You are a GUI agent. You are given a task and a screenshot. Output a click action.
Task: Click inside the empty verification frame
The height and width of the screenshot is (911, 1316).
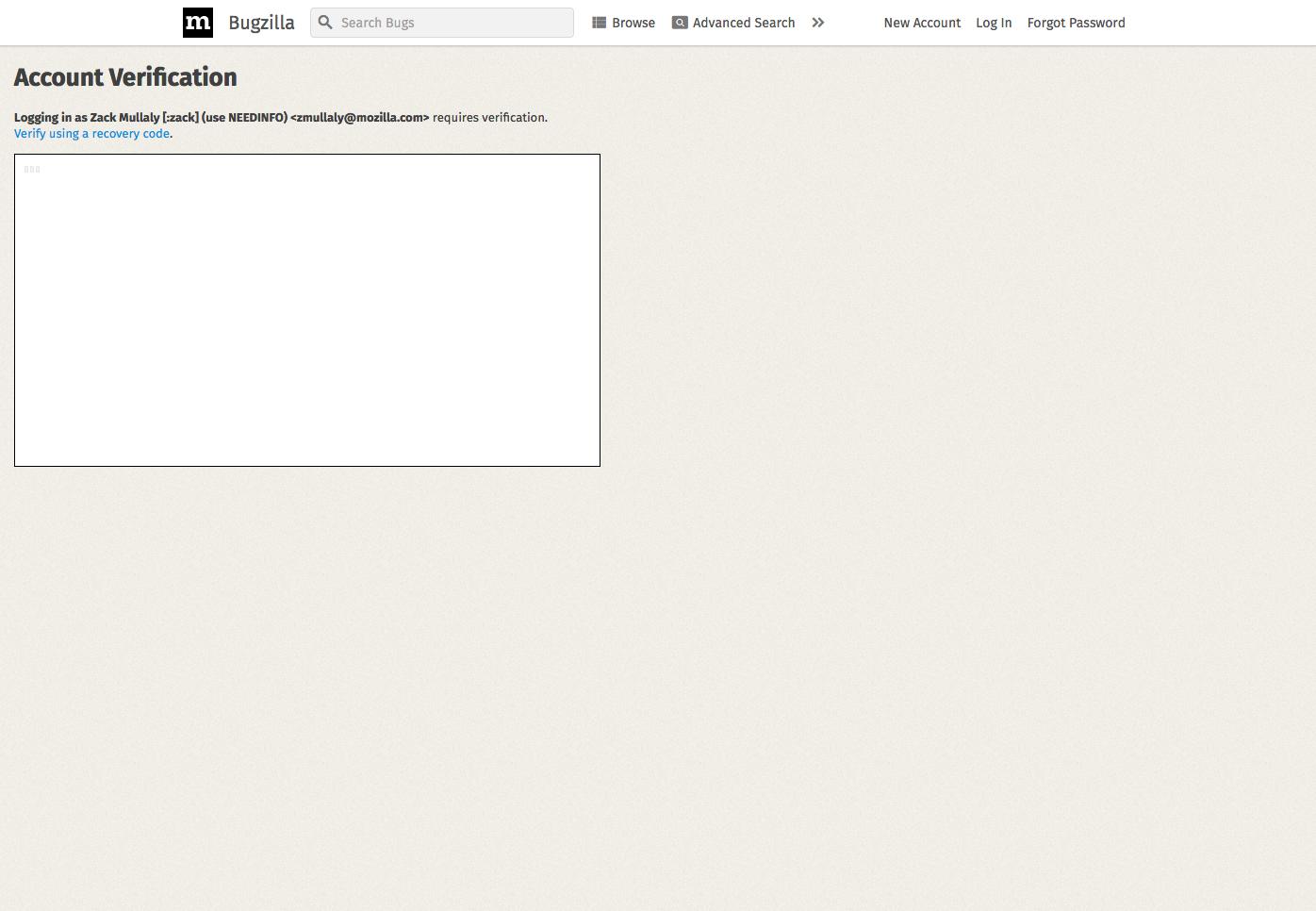pos(307,311)
